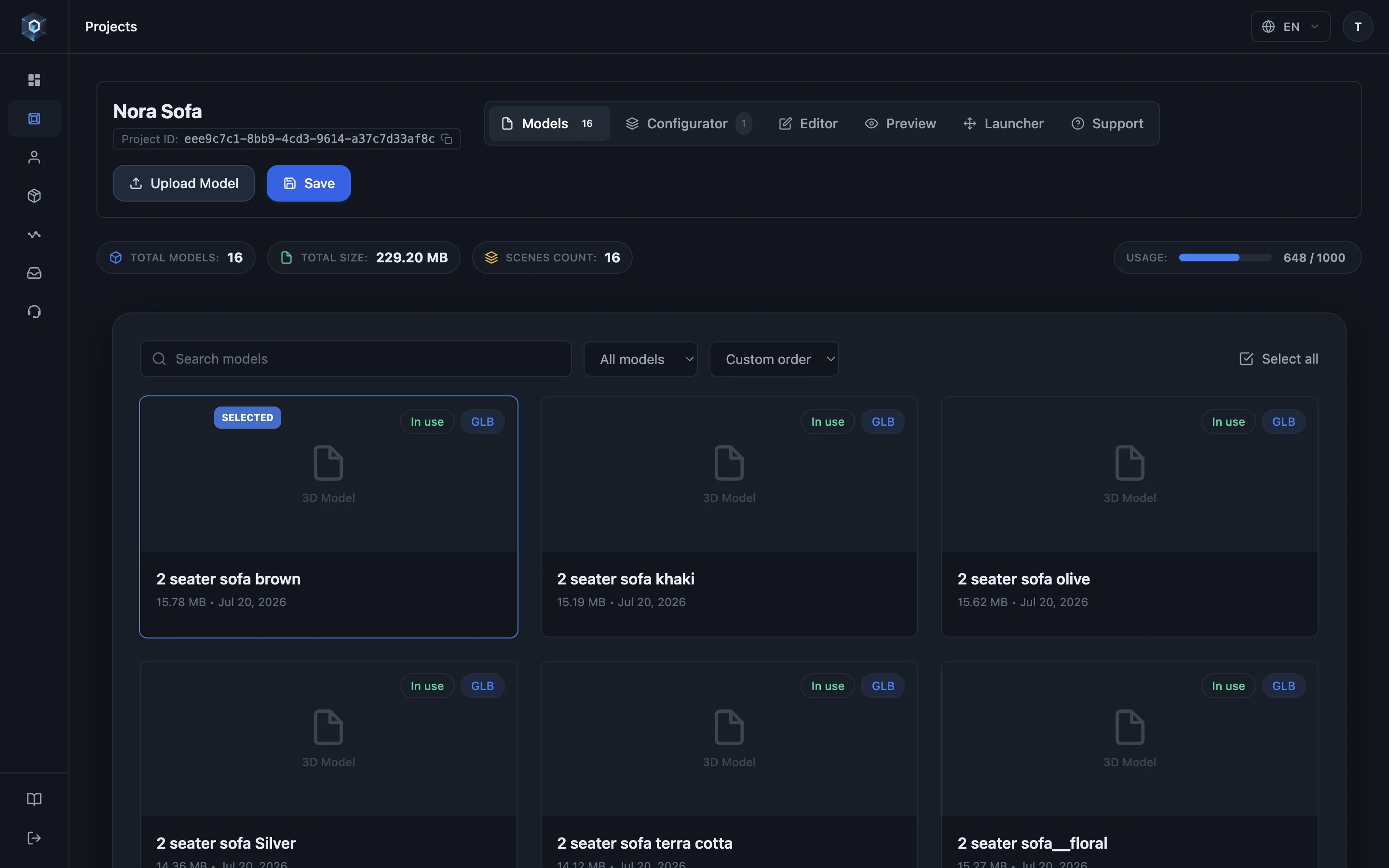The width and height of the screenshot is (1389, 868).
Task: Click the blue Save button
Action: pos(309,183)
